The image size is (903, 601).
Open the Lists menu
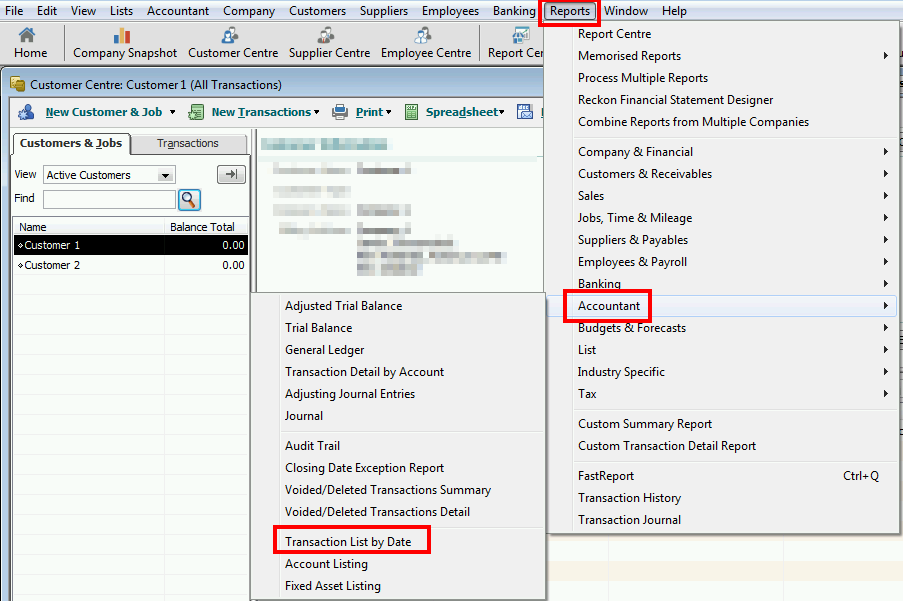coord(121,11)
